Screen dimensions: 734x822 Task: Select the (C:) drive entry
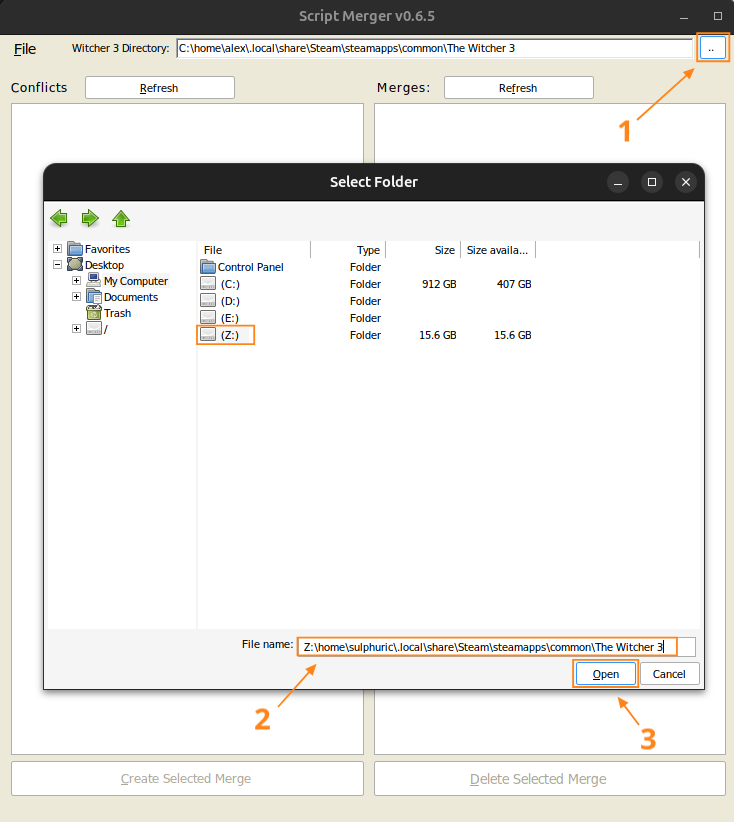pos(230,284)
